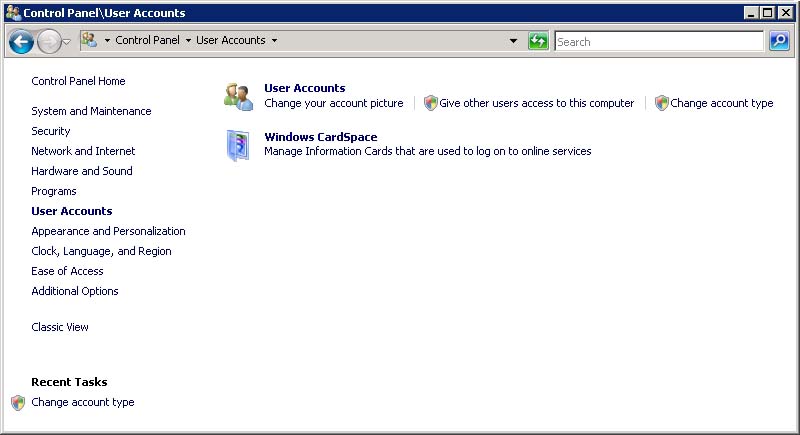Click the two-people User Accounts icon

point(238,96)
